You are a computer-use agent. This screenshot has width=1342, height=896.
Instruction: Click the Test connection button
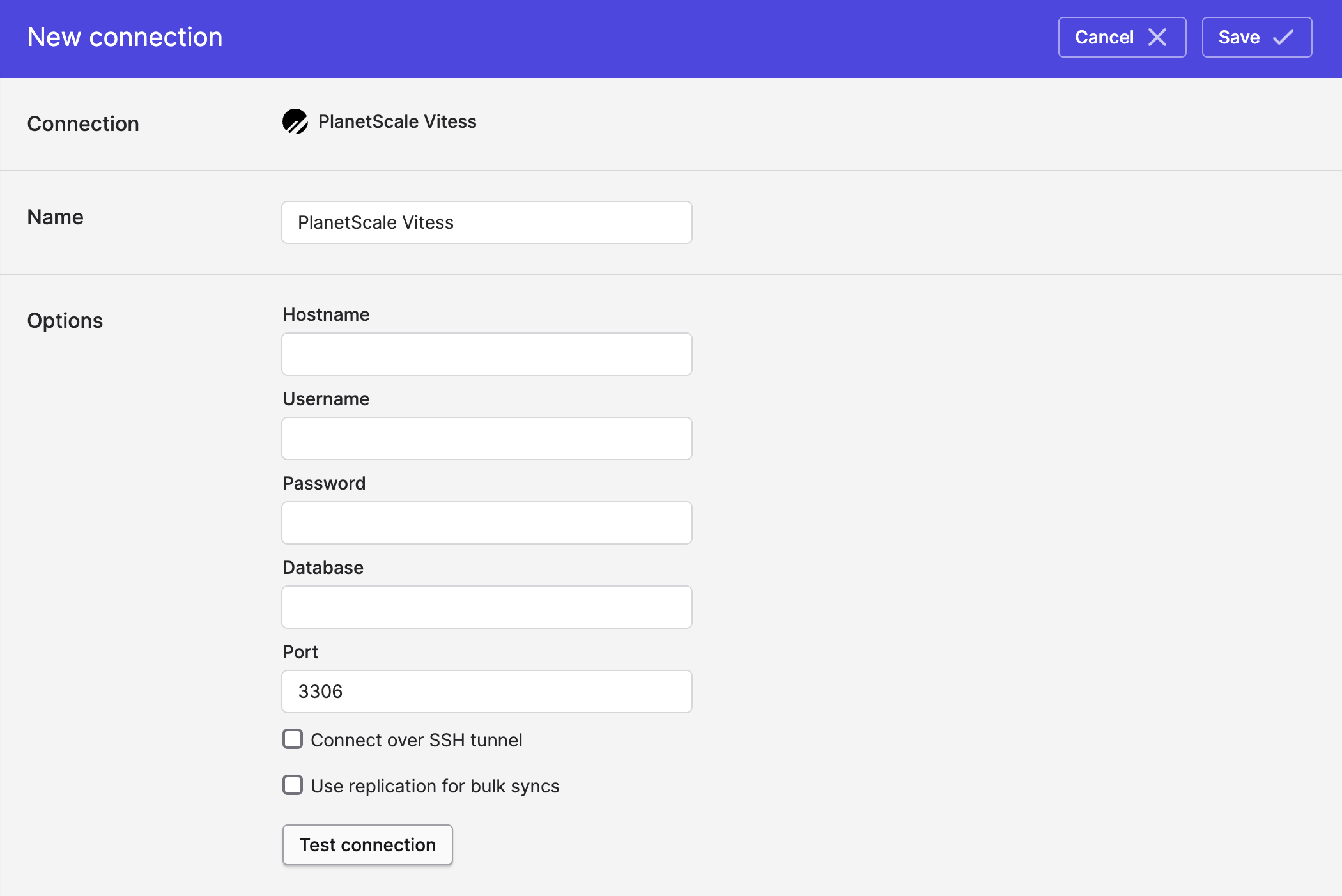[367, 845]
